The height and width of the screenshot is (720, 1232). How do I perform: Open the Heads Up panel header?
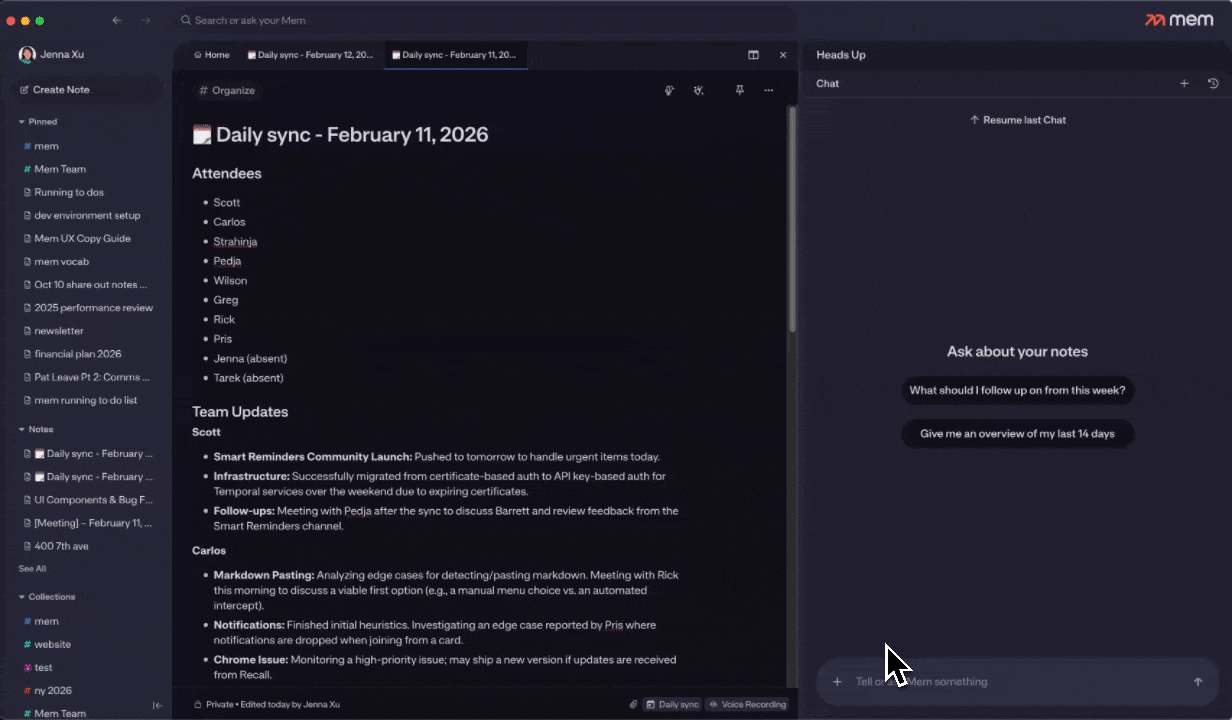click(x=841, y=55)
